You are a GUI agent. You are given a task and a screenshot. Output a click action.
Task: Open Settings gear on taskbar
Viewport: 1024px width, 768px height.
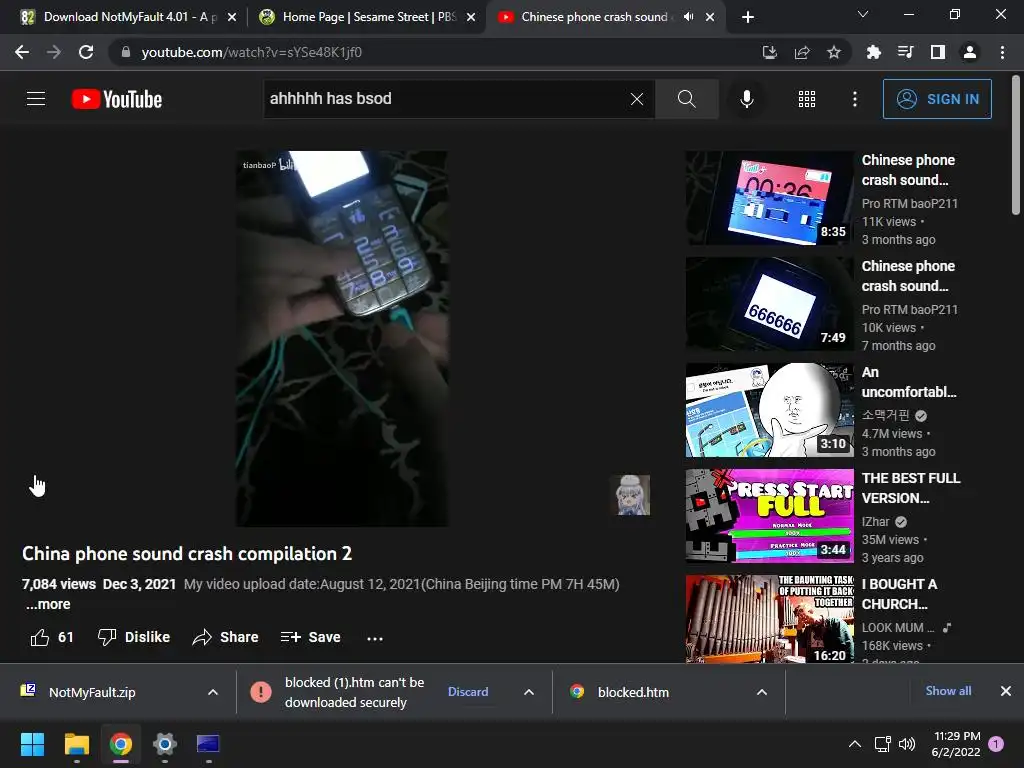point(165,744)
